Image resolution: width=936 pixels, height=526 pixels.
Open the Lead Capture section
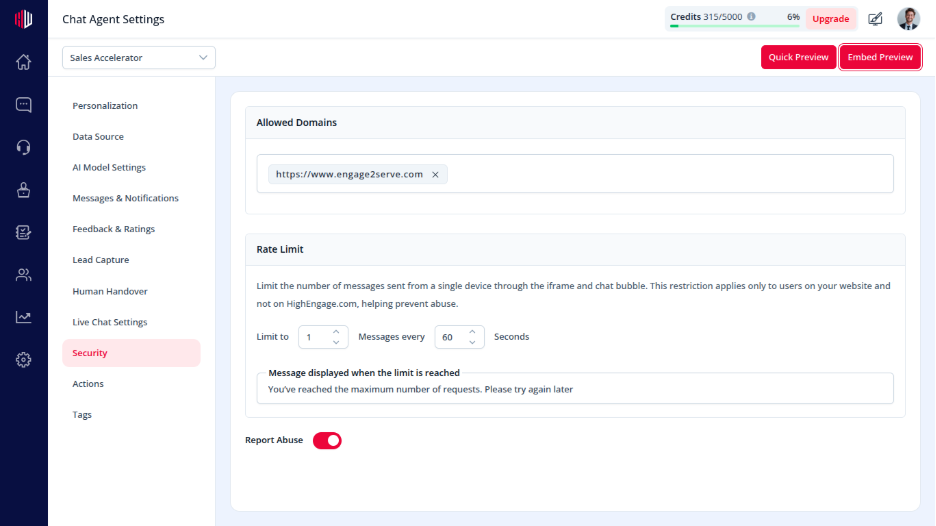point(100,260)
